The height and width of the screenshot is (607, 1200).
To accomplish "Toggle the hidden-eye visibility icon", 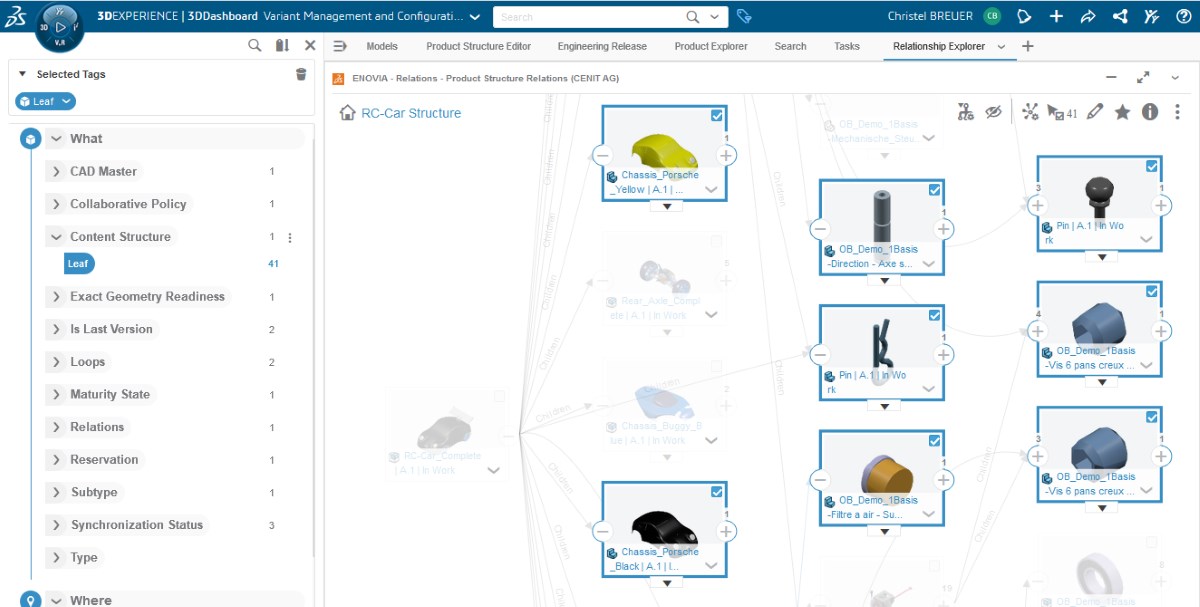I will click(x=992, y=112).
